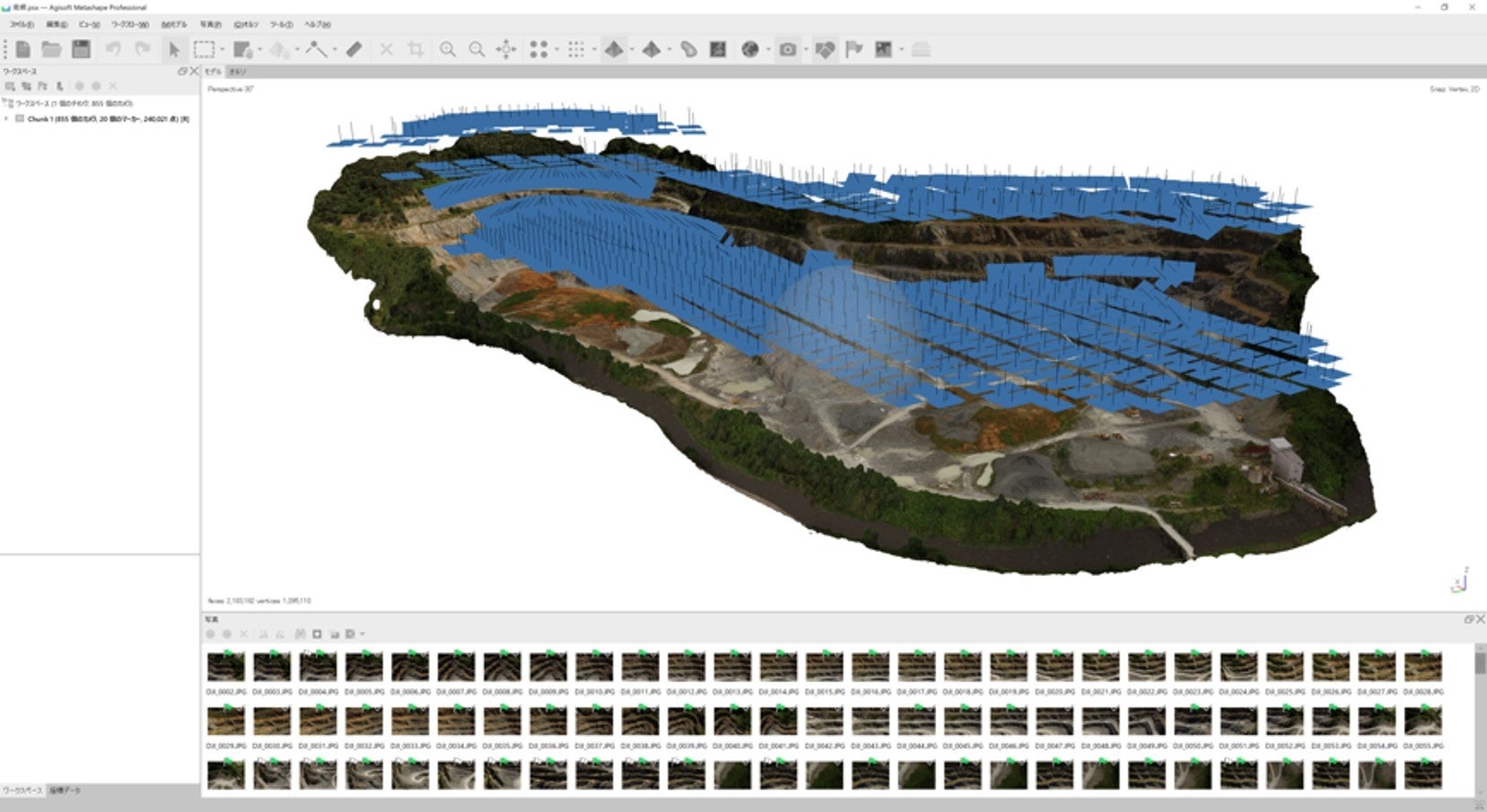Select the DJI_0002.JPG photo thumbnail

pos(225,667)
